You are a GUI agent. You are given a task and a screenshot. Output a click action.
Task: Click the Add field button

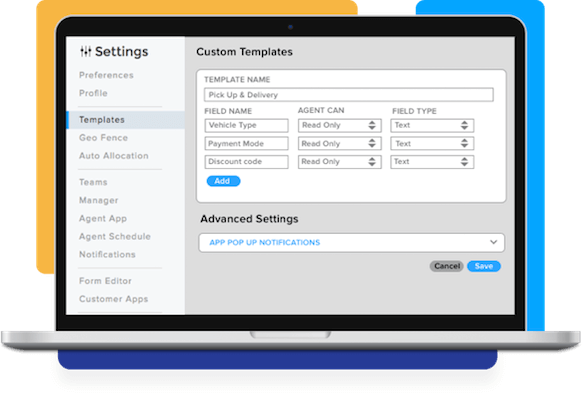tap(223, 181)
